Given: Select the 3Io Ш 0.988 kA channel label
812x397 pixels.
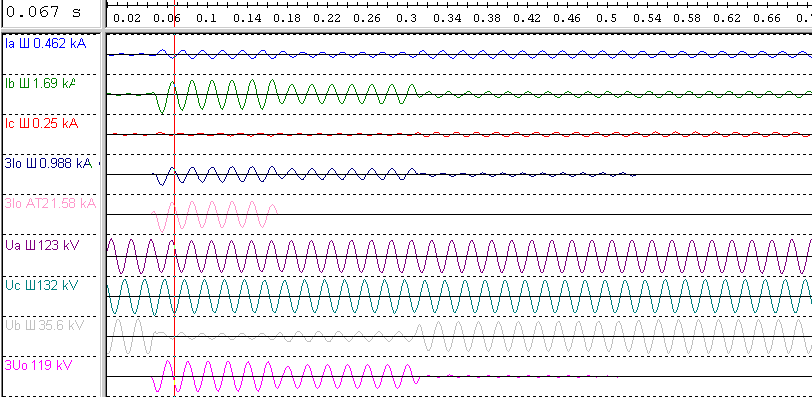Looking at the screenshot, I should 48,164.
